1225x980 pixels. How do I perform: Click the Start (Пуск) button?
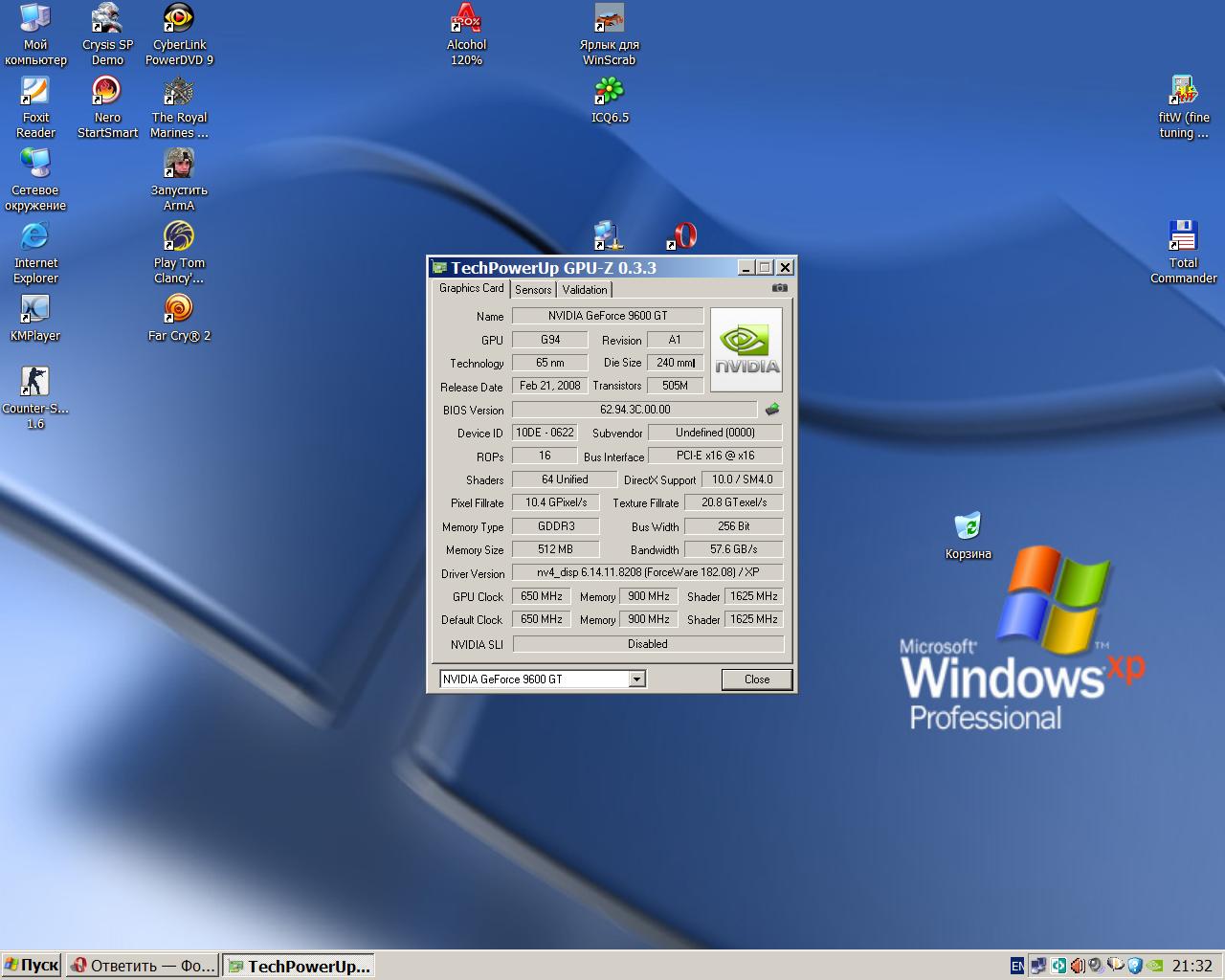coord(32,966)
